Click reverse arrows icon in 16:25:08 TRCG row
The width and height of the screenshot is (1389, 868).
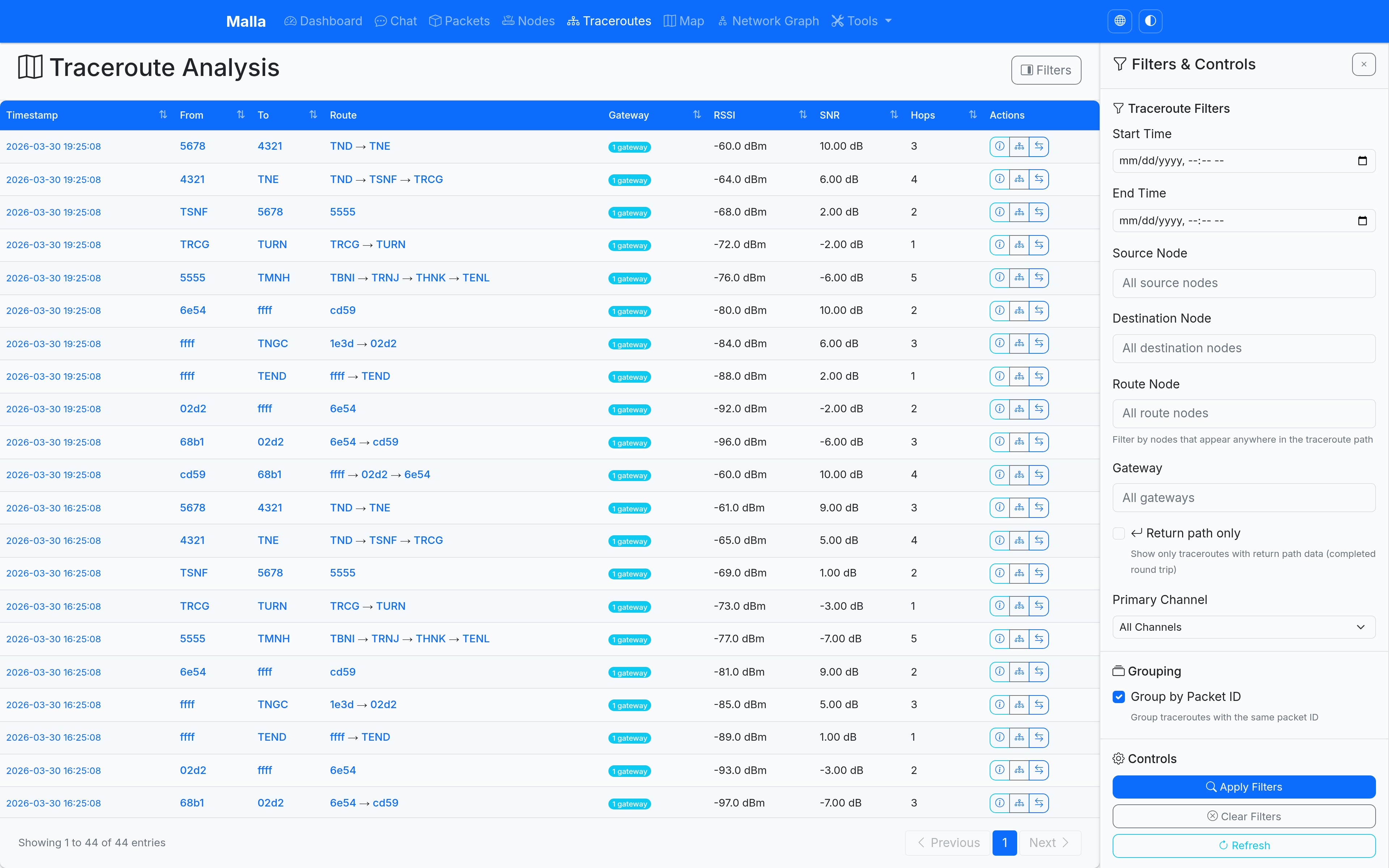click(x=1039, y=606)
